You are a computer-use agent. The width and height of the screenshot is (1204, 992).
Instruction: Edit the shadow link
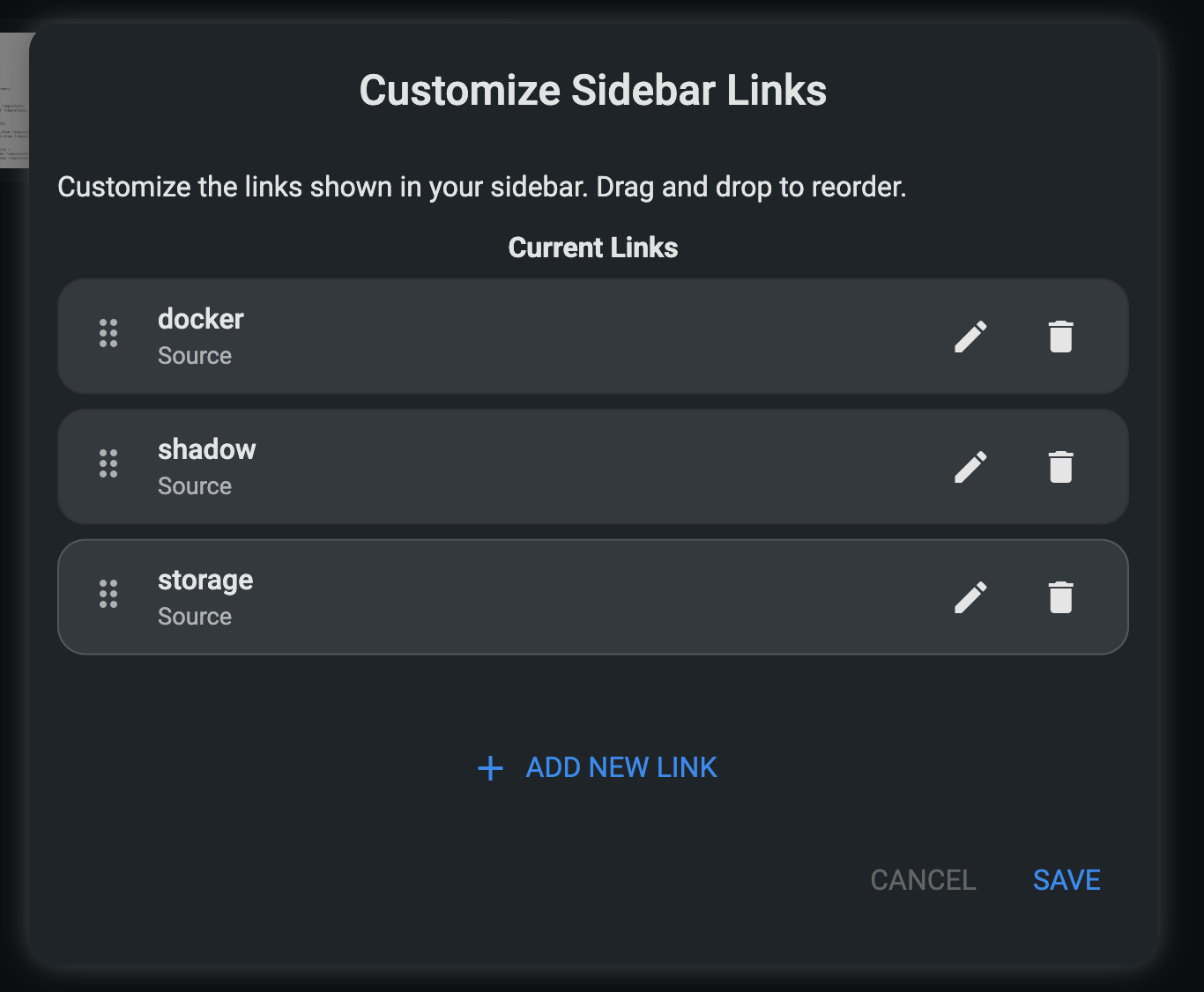970,467
